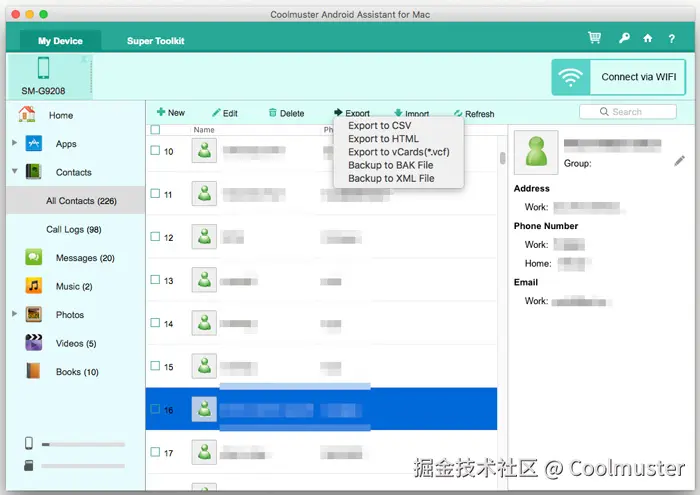Click the contact list scrollbar thumb
The image size is (700, 495).
pos(503,158)
